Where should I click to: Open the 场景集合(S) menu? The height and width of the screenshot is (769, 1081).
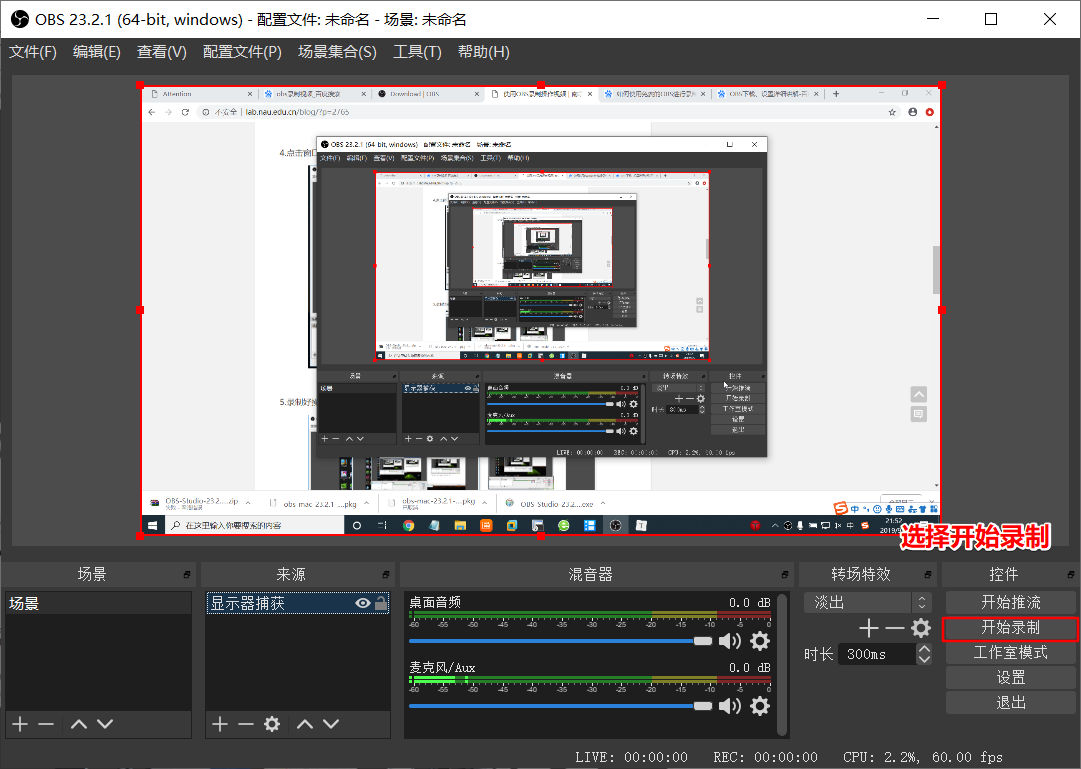click(337, 52)
